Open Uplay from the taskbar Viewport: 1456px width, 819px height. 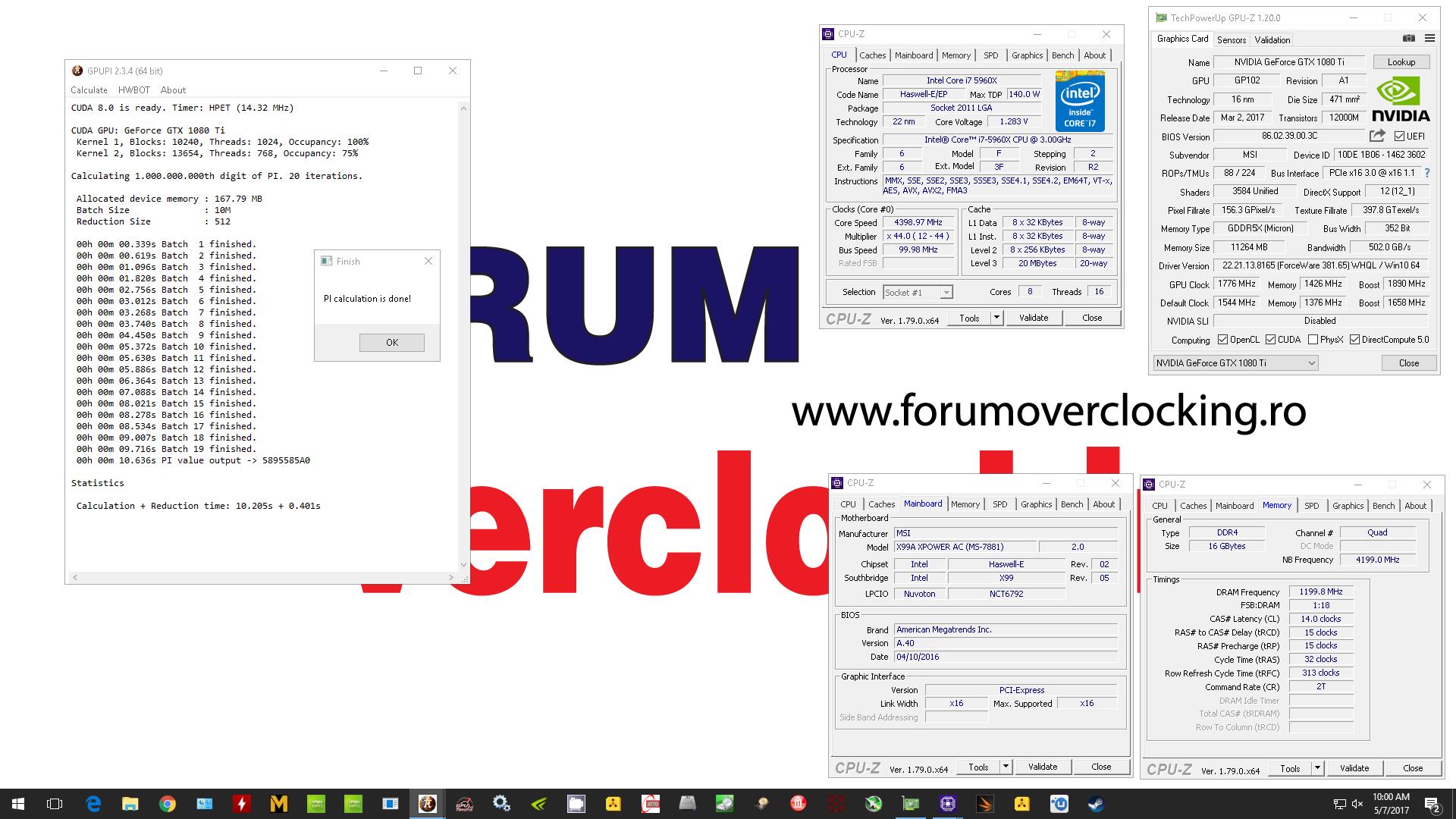(x=1059, y=804)
